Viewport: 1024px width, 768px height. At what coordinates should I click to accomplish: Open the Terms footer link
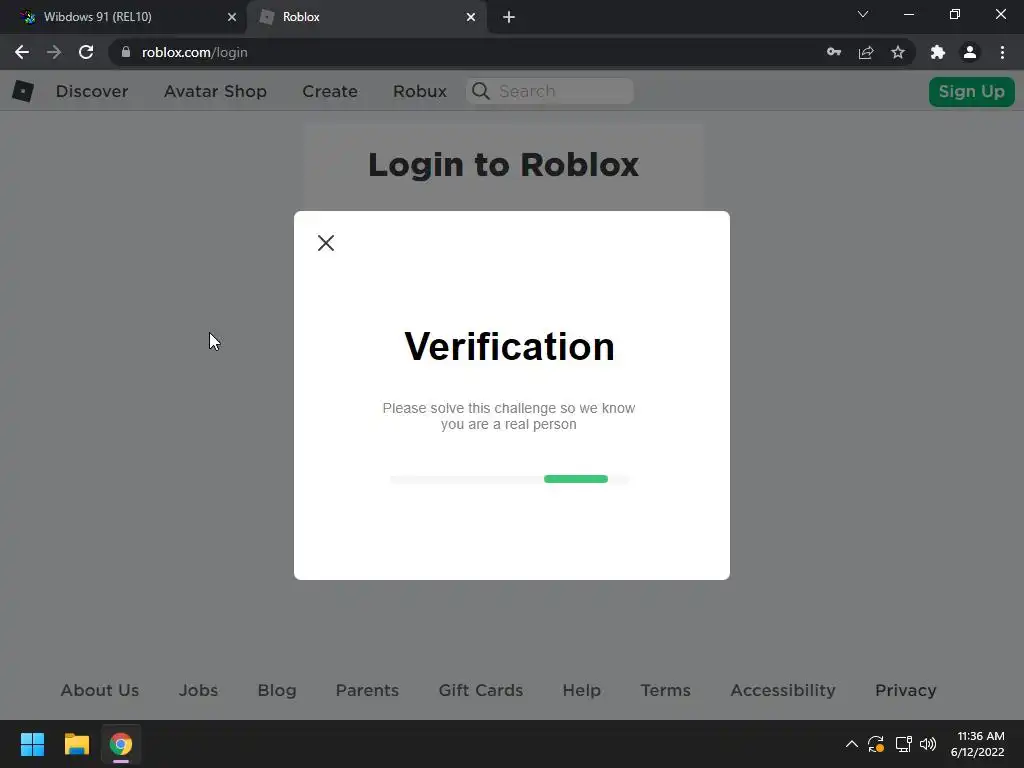click(665, 690)
